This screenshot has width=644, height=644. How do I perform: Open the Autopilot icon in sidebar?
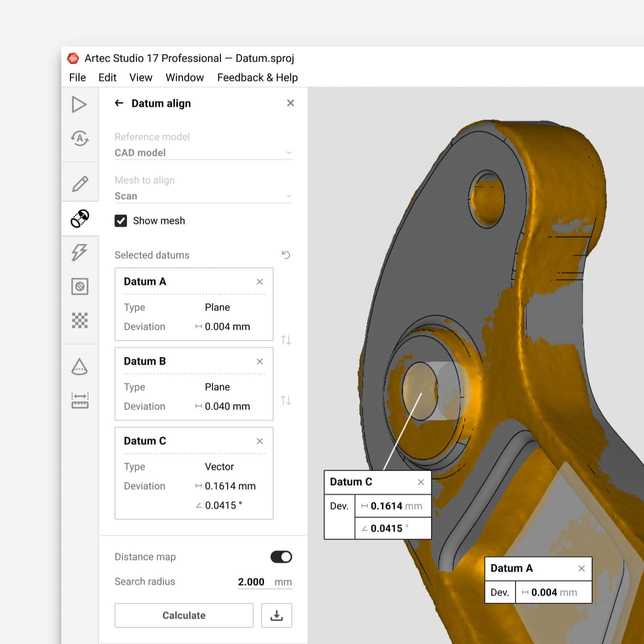[x=80, y=138]
